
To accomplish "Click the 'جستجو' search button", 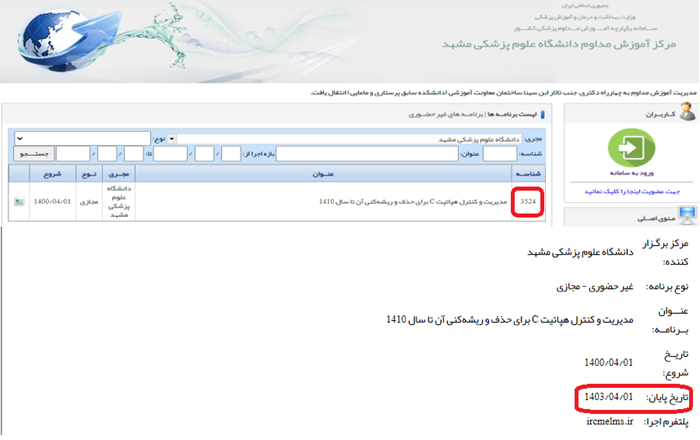I will click(34, 154).
